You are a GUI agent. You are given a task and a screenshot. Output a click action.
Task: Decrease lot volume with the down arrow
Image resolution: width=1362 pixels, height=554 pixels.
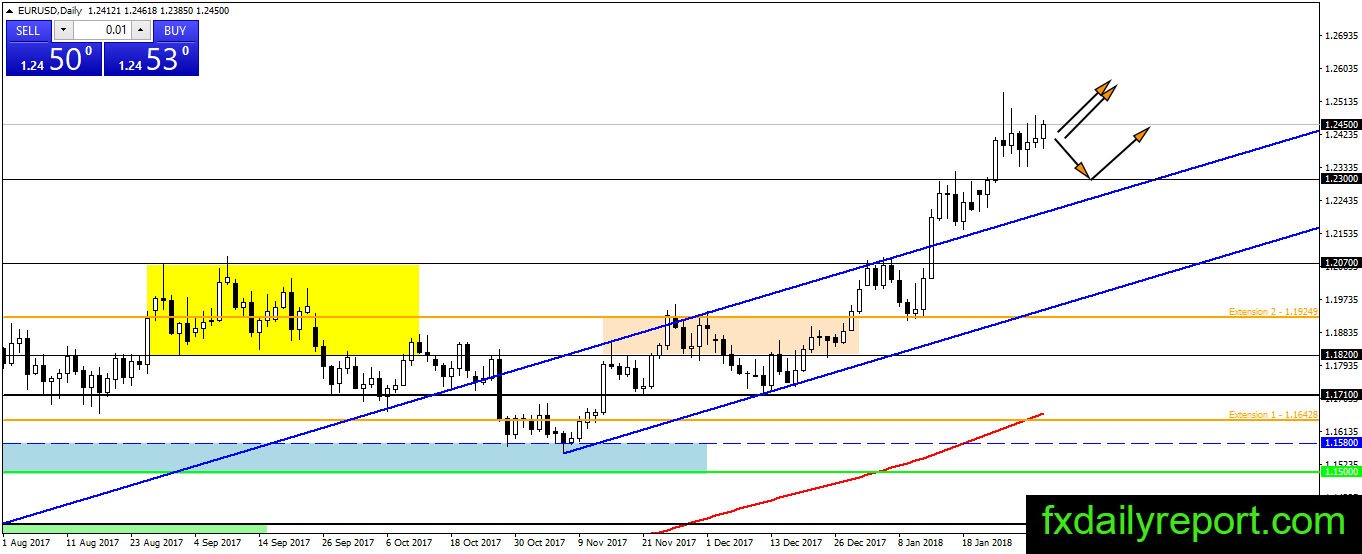tap(63, 30)
